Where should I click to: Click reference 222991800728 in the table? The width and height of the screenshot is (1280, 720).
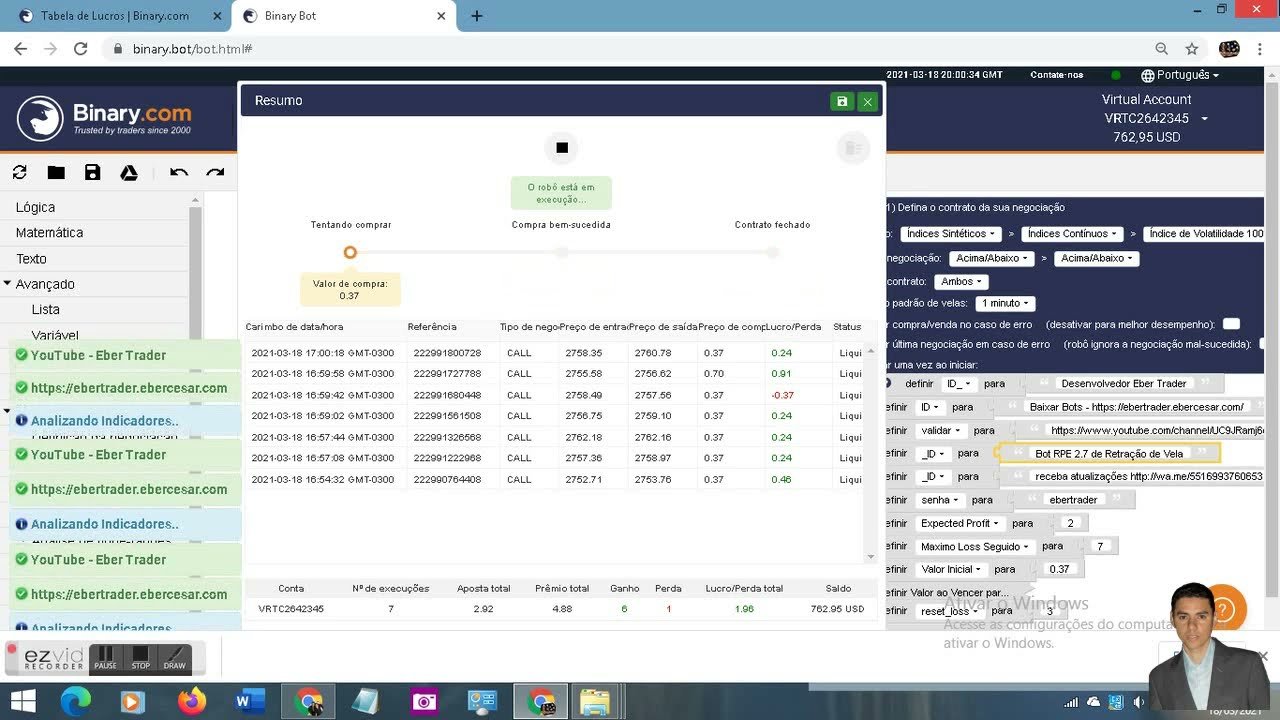(447, 353)
